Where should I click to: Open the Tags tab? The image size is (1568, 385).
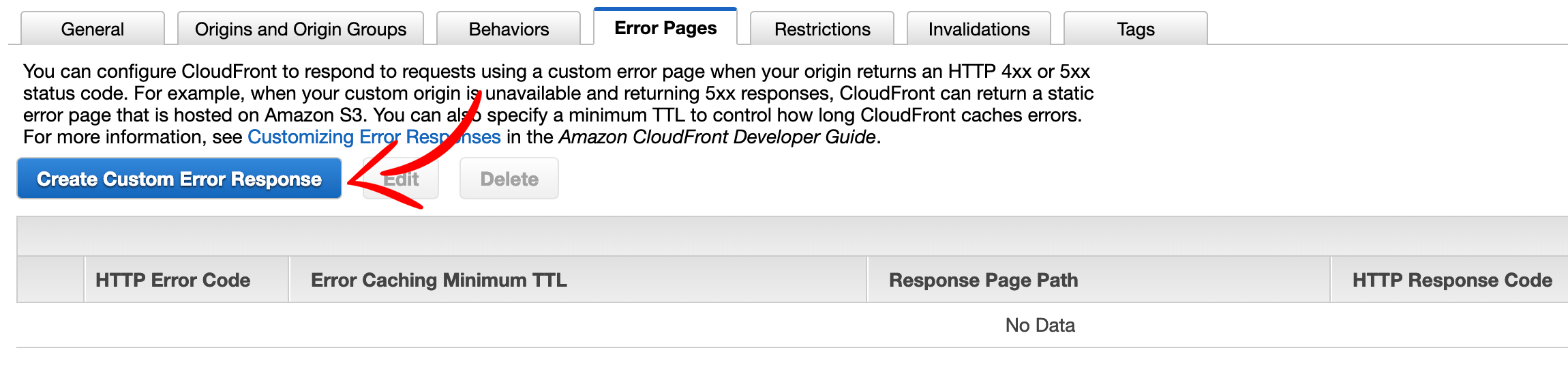(1136, 29)
